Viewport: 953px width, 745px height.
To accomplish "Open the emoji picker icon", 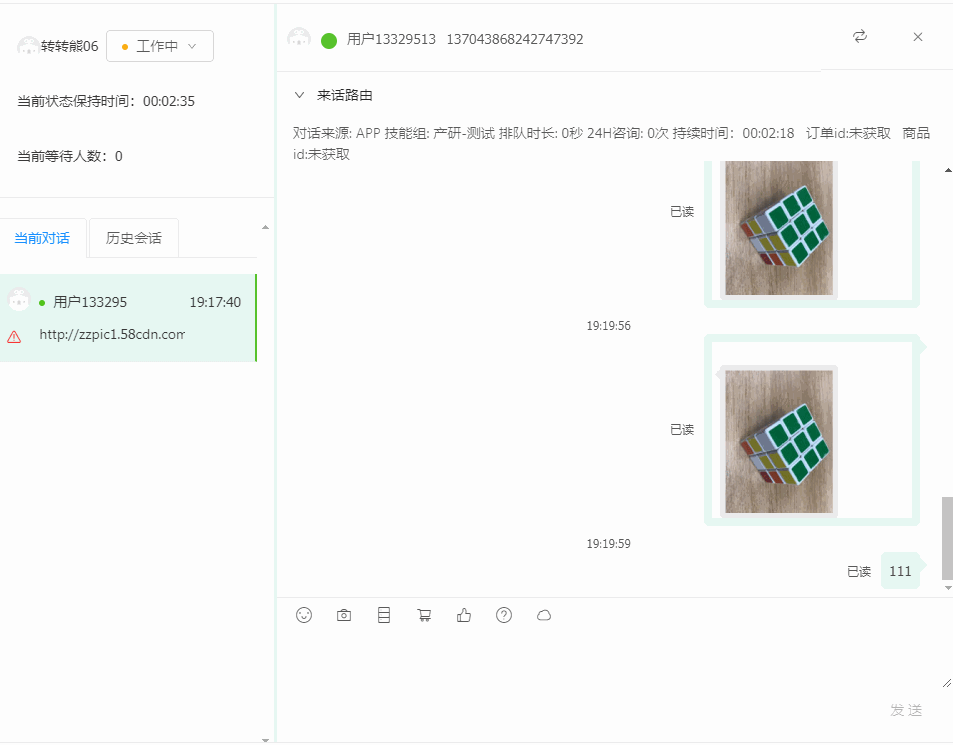I will pyautogui.click(x=303, y=615).
